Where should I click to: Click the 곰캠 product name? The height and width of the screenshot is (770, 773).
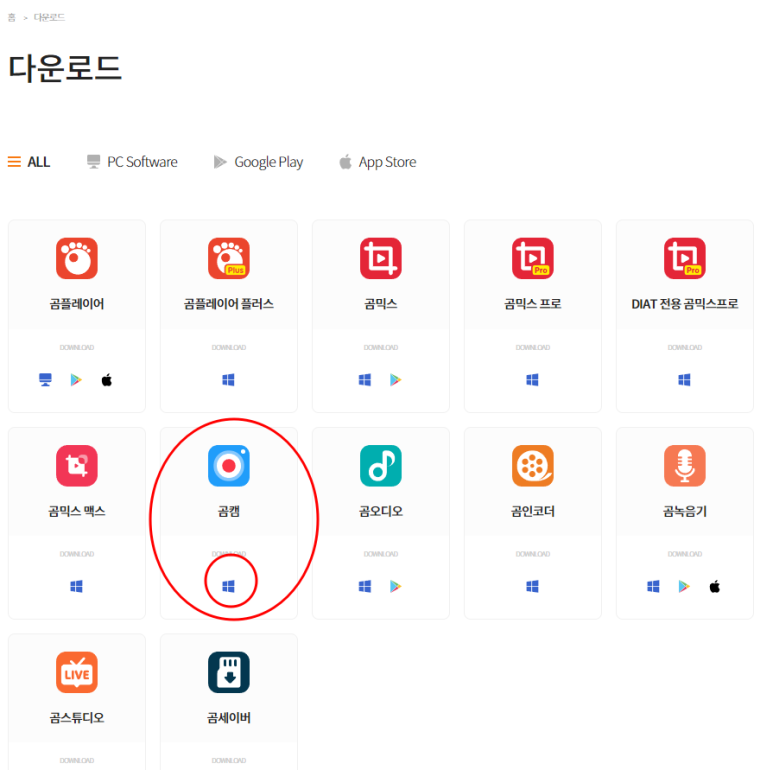click(229, 511)
